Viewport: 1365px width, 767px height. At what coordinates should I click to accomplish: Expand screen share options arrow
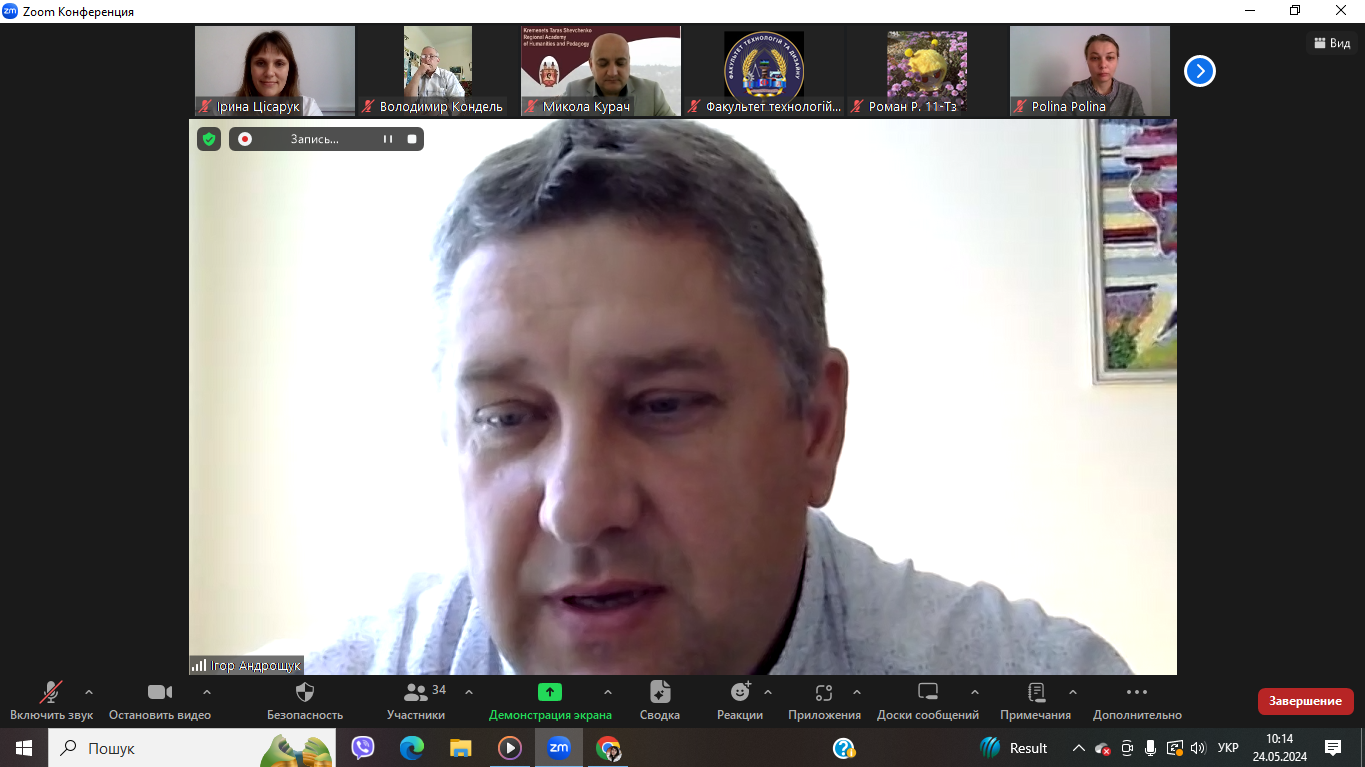point(608,692)
